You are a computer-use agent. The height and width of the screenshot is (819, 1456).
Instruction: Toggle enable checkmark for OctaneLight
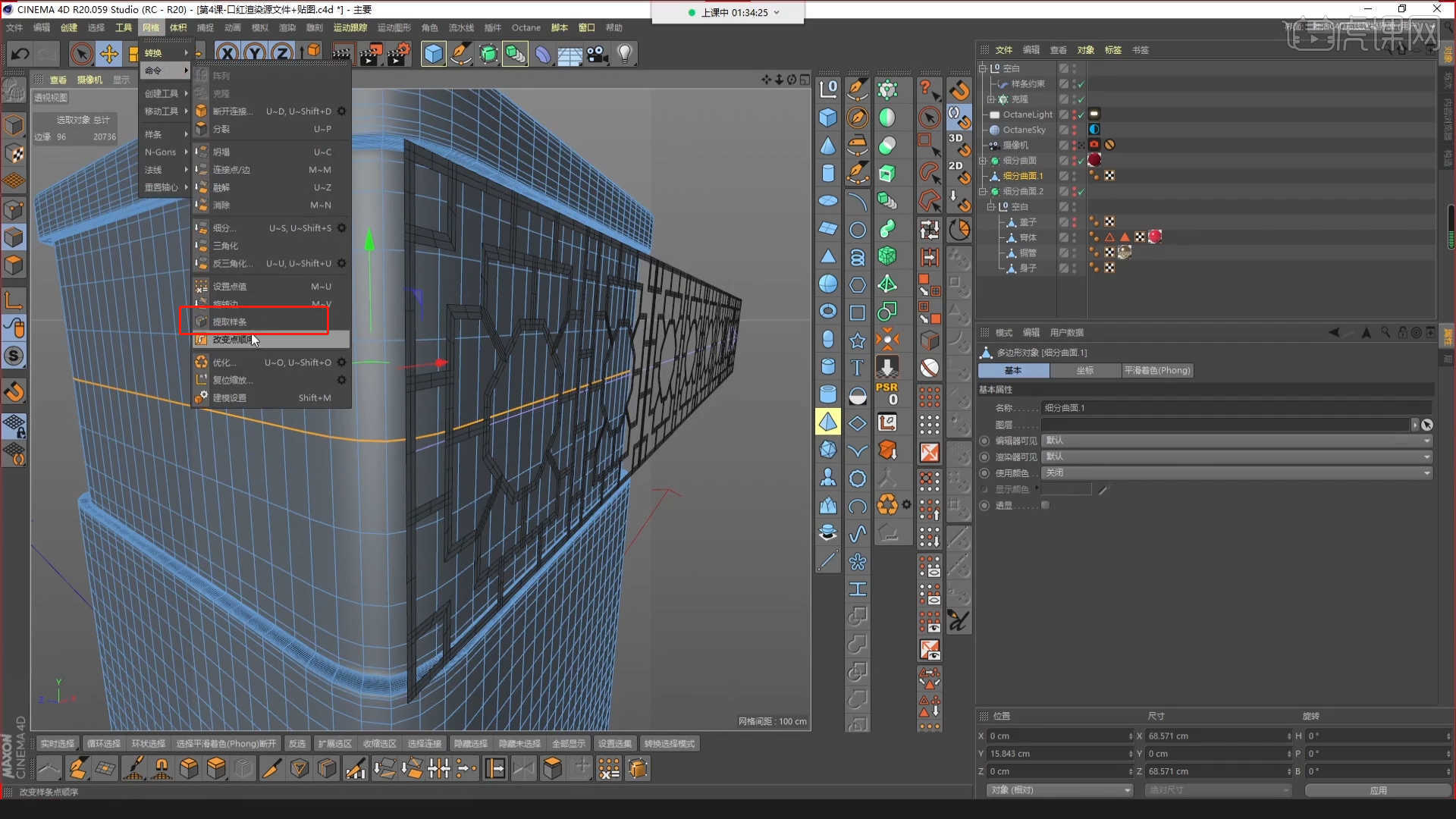coord(1081,115)
